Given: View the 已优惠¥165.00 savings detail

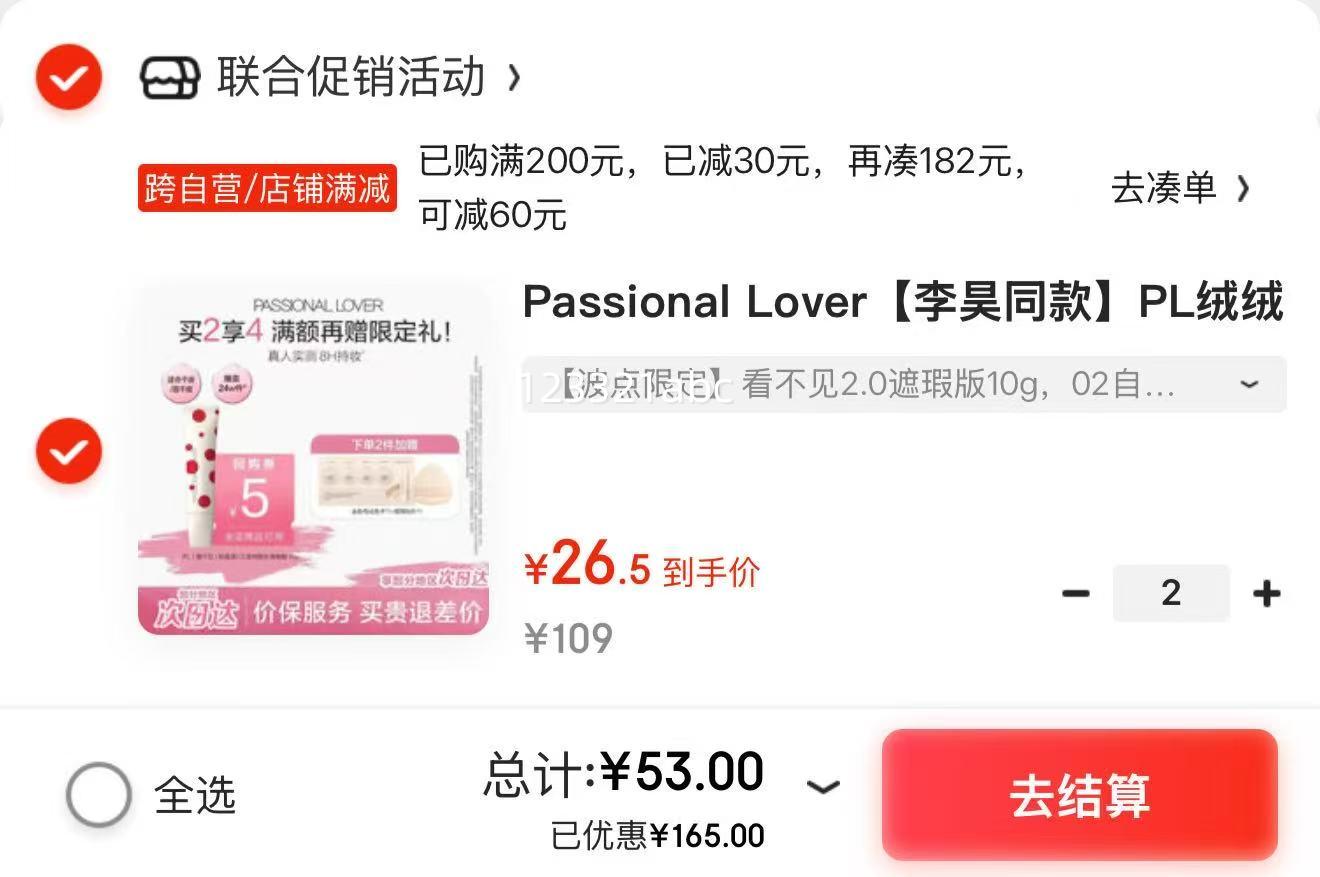Looking at the screenshot, I should tap(657, 836).
